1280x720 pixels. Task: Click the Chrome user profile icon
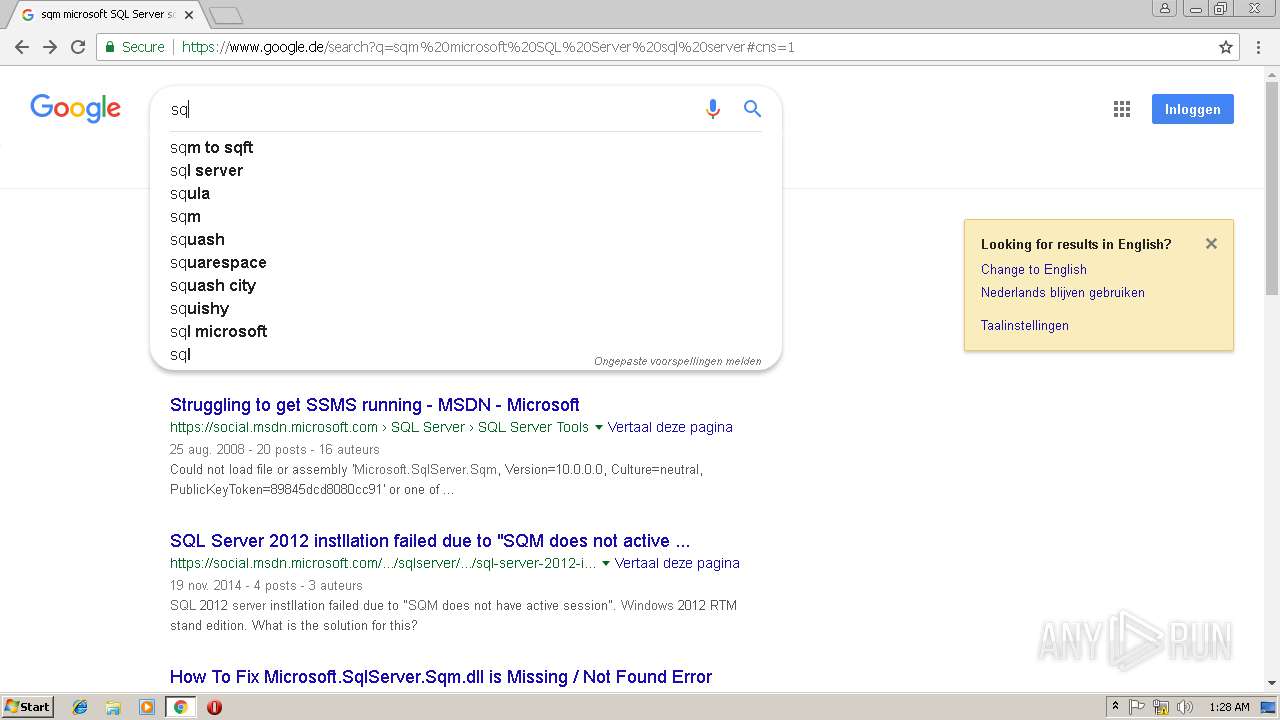pos(1164,8)
